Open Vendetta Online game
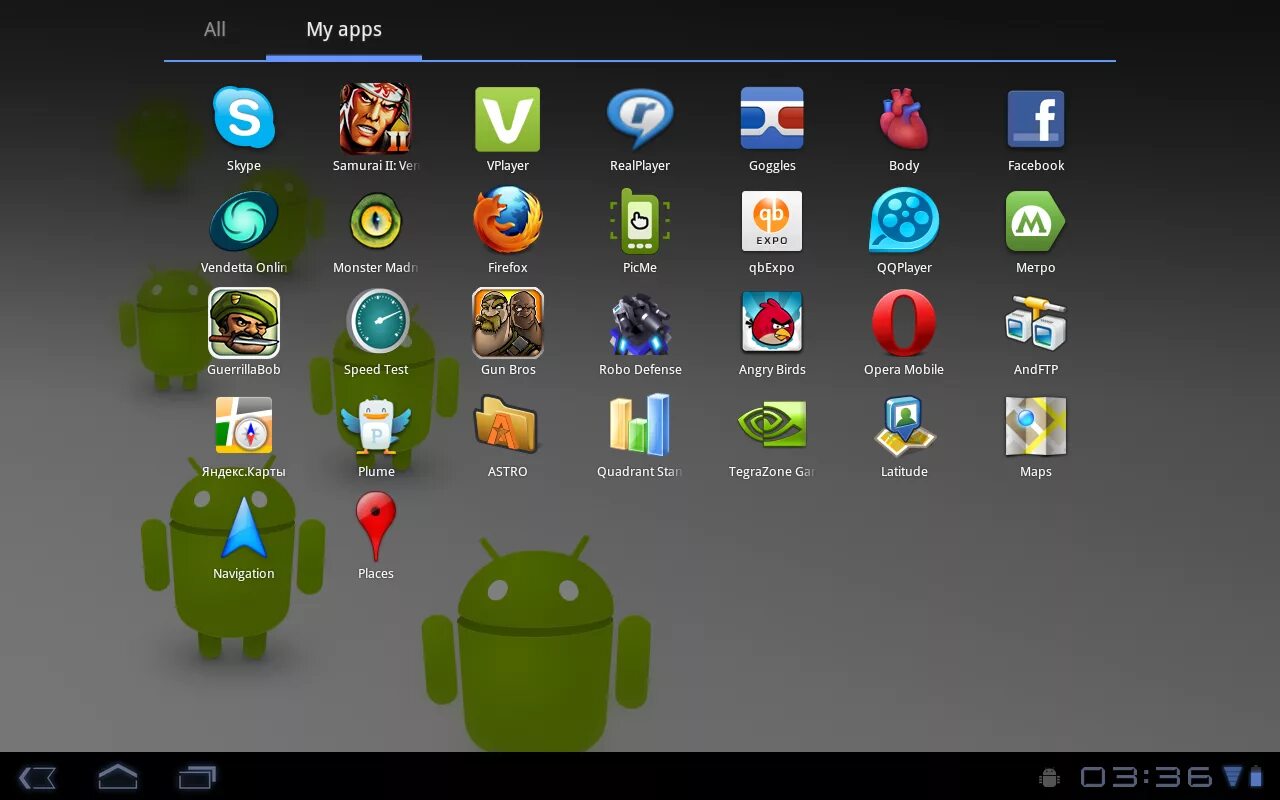This screenshot has width=1280, height=800. [244, 221]
